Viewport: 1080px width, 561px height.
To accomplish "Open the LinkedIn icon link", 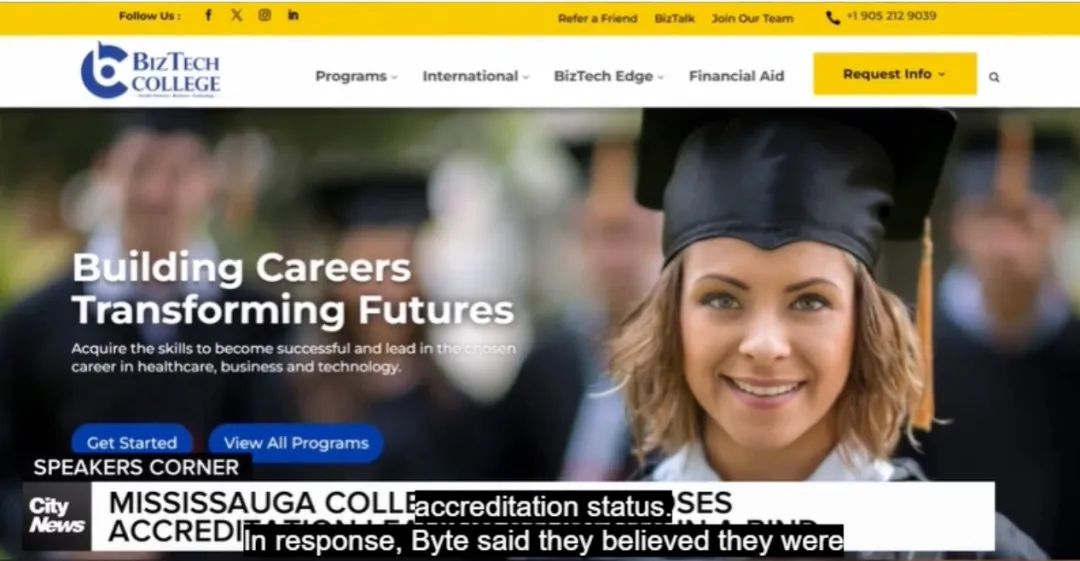I will click(x=293, y=15).
